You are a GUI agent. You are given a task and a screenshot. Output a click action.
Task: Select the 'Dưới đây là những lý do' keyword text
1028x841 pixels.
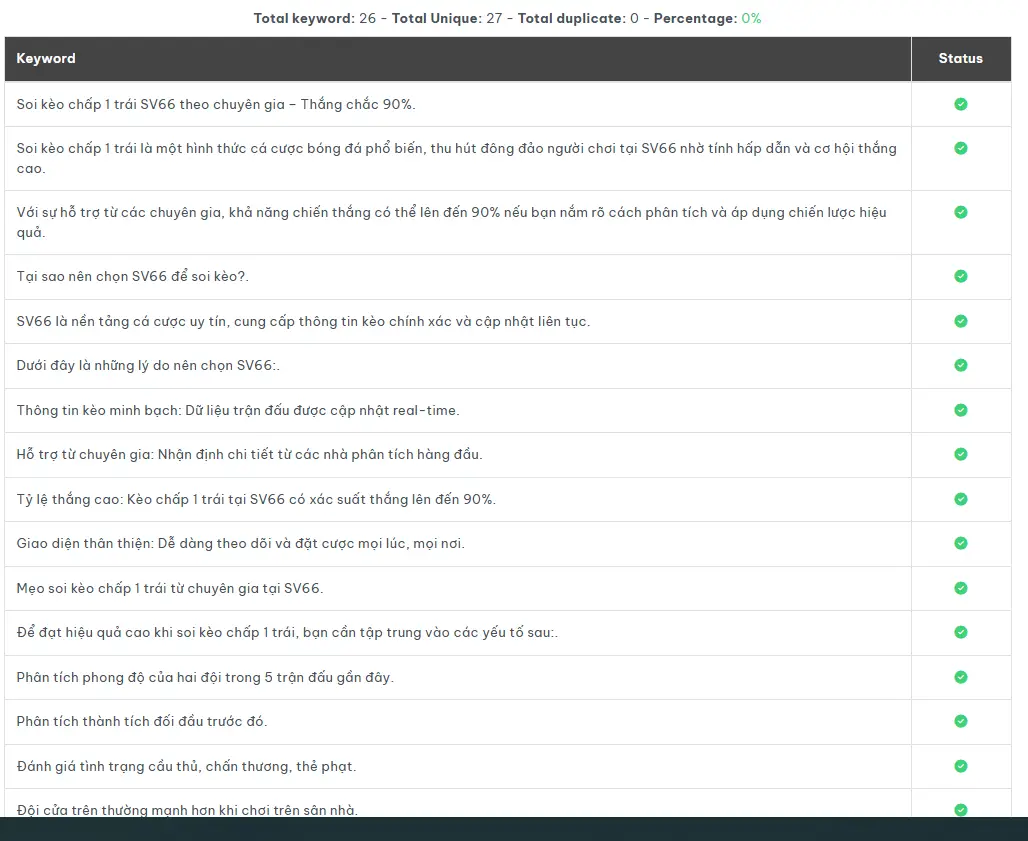pyautogui.click(x=148, y=366)
